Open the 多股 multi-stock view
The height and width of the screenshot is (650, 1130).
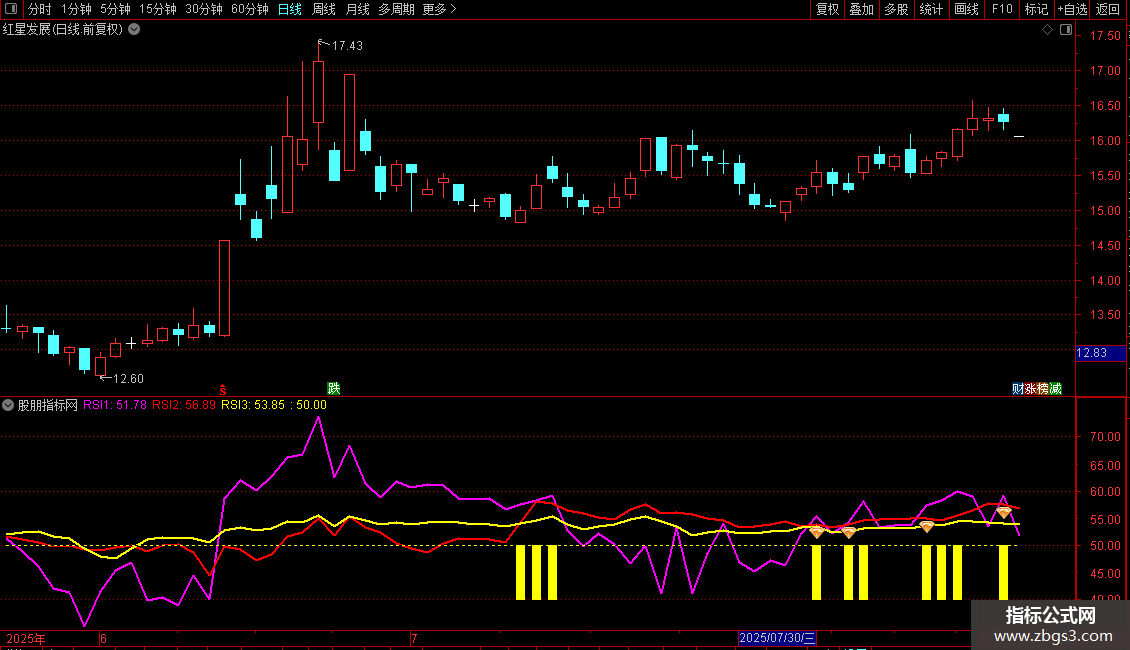(x=896, y=9)
